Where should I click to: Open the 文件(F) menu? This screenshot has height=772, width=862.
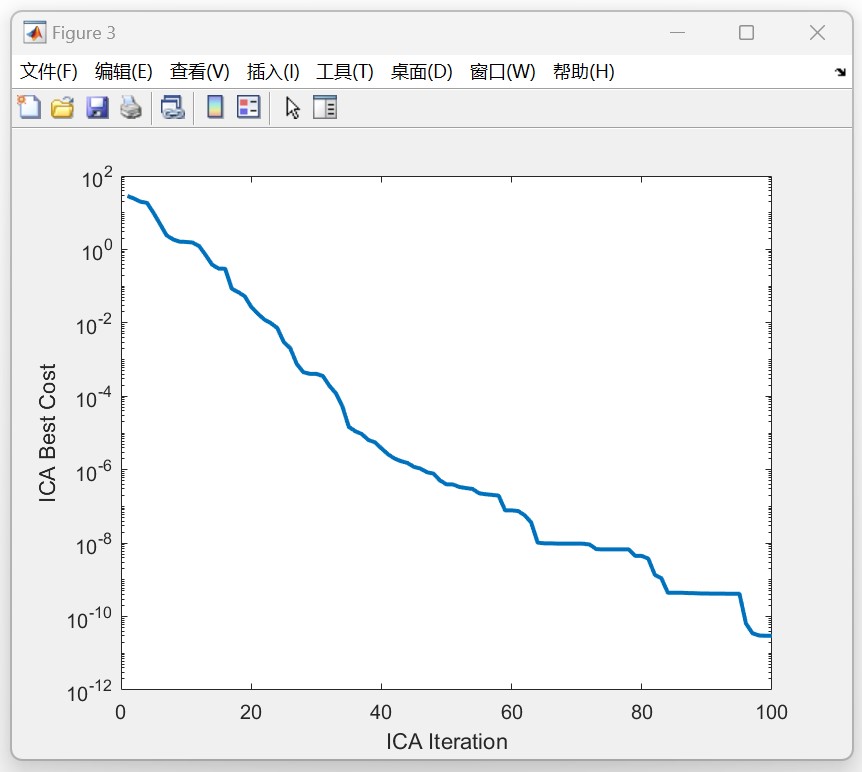pos(48,71)
